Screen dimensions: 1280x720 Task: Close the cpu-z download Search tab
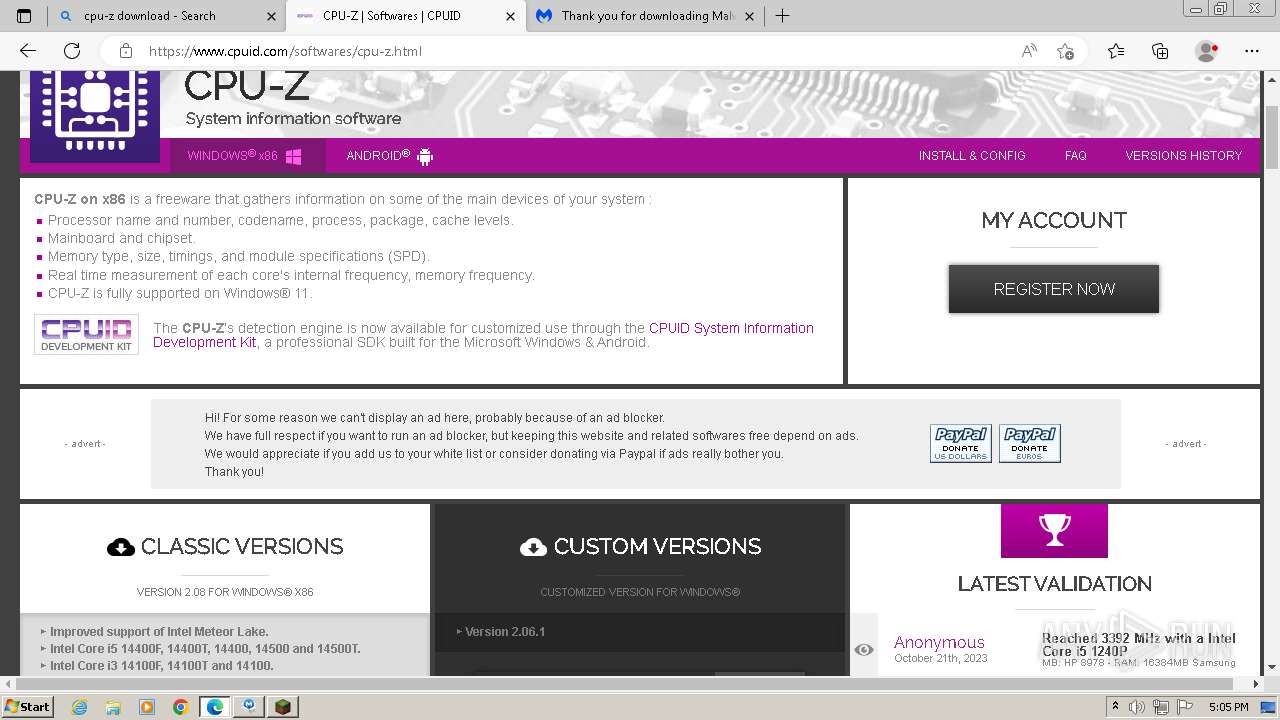point(271,16)
